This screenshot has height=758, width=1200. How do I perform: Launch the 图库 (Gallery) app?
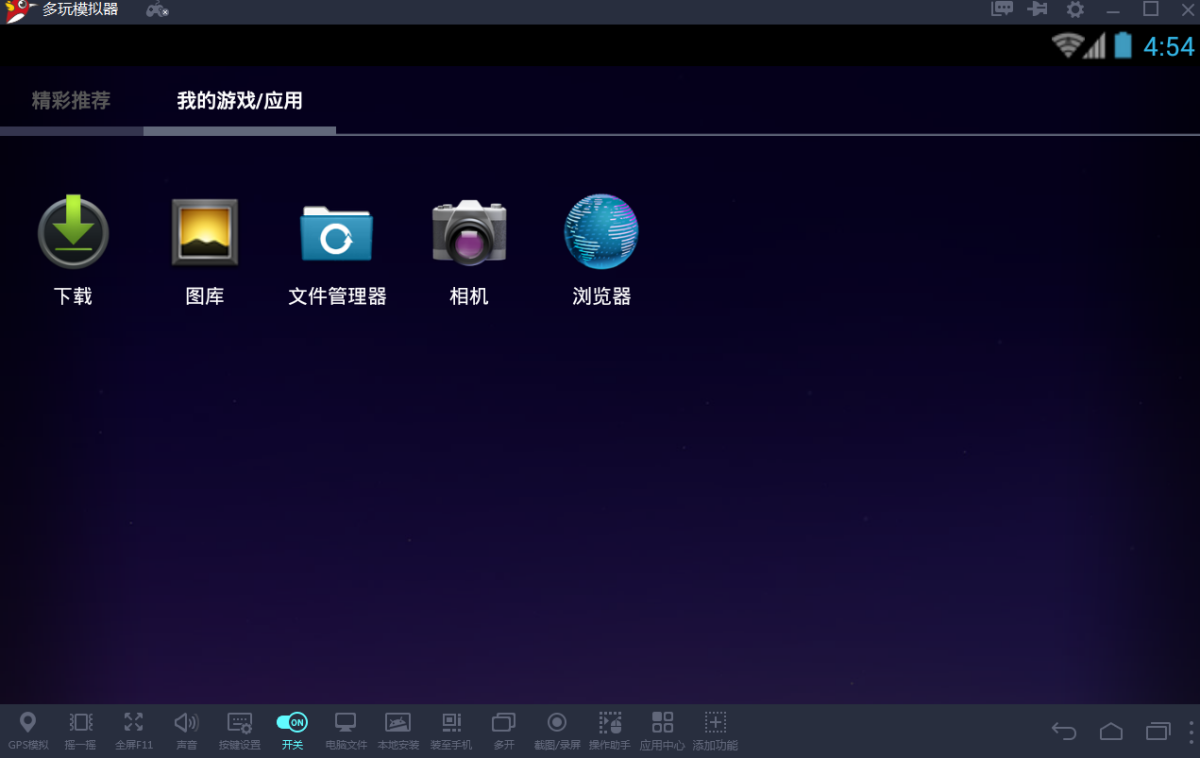204,232
